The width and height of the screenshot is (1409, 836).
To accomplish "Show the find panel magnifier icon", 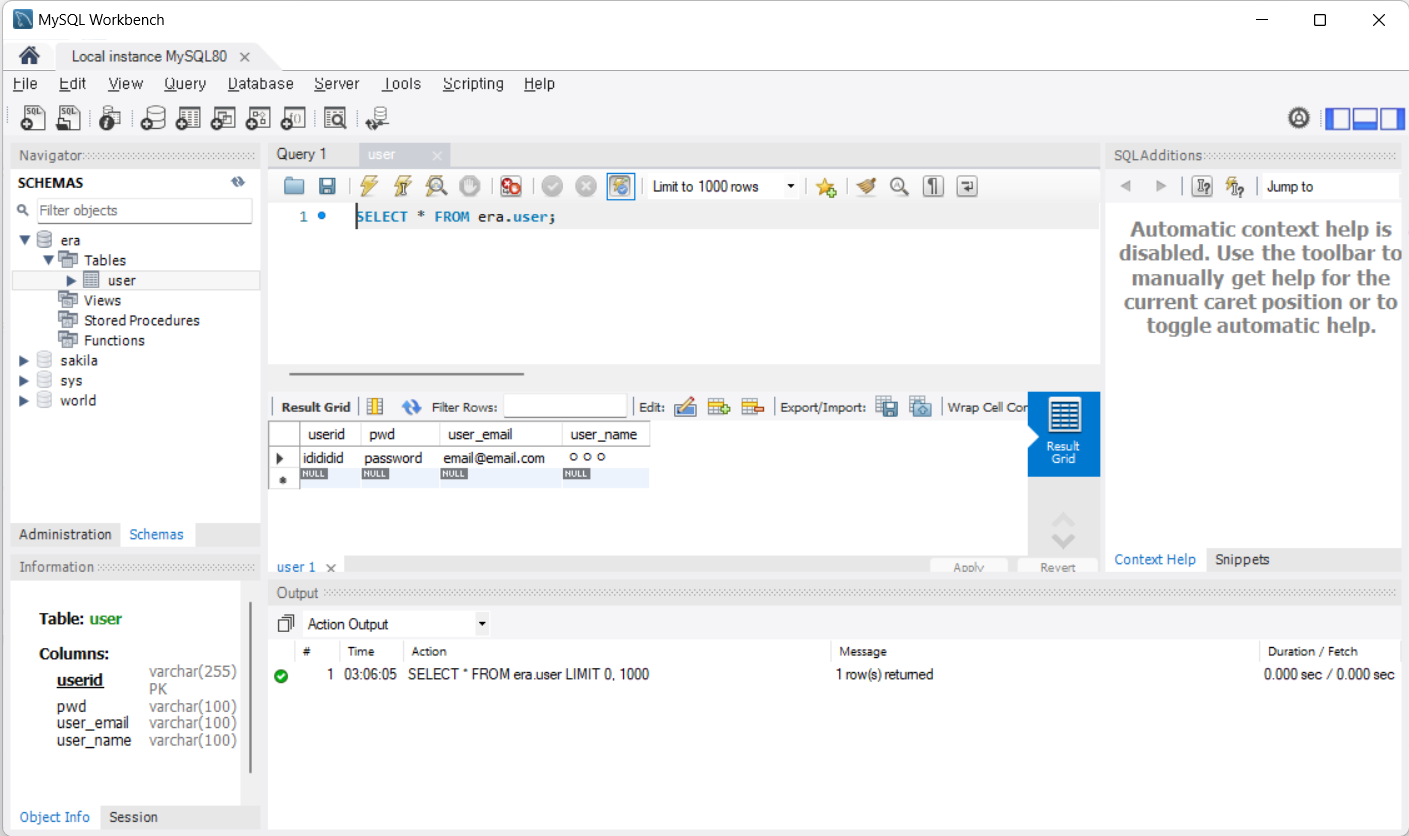I will (x=899, y=186).
